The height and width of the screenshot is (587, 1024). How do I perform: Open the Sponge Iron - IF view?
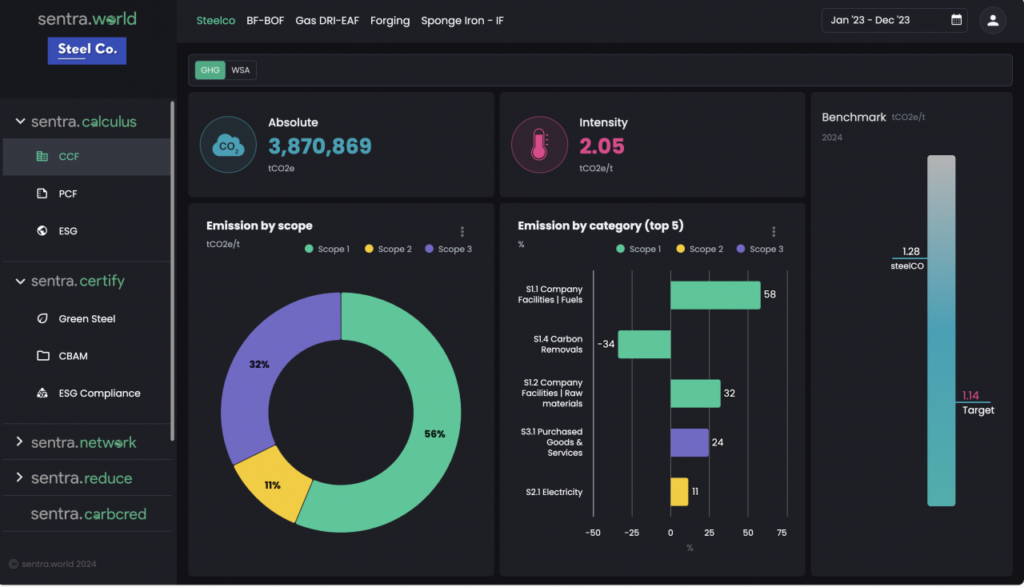462,20
